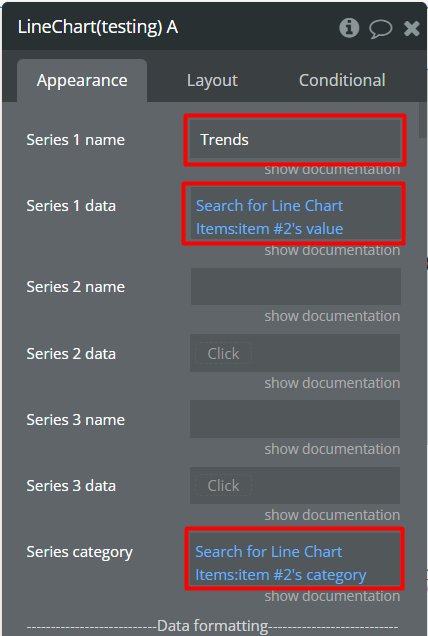Open the comments speech bubble icon
The width and height of the screenshot is (428, 636).
coord(380,29)
